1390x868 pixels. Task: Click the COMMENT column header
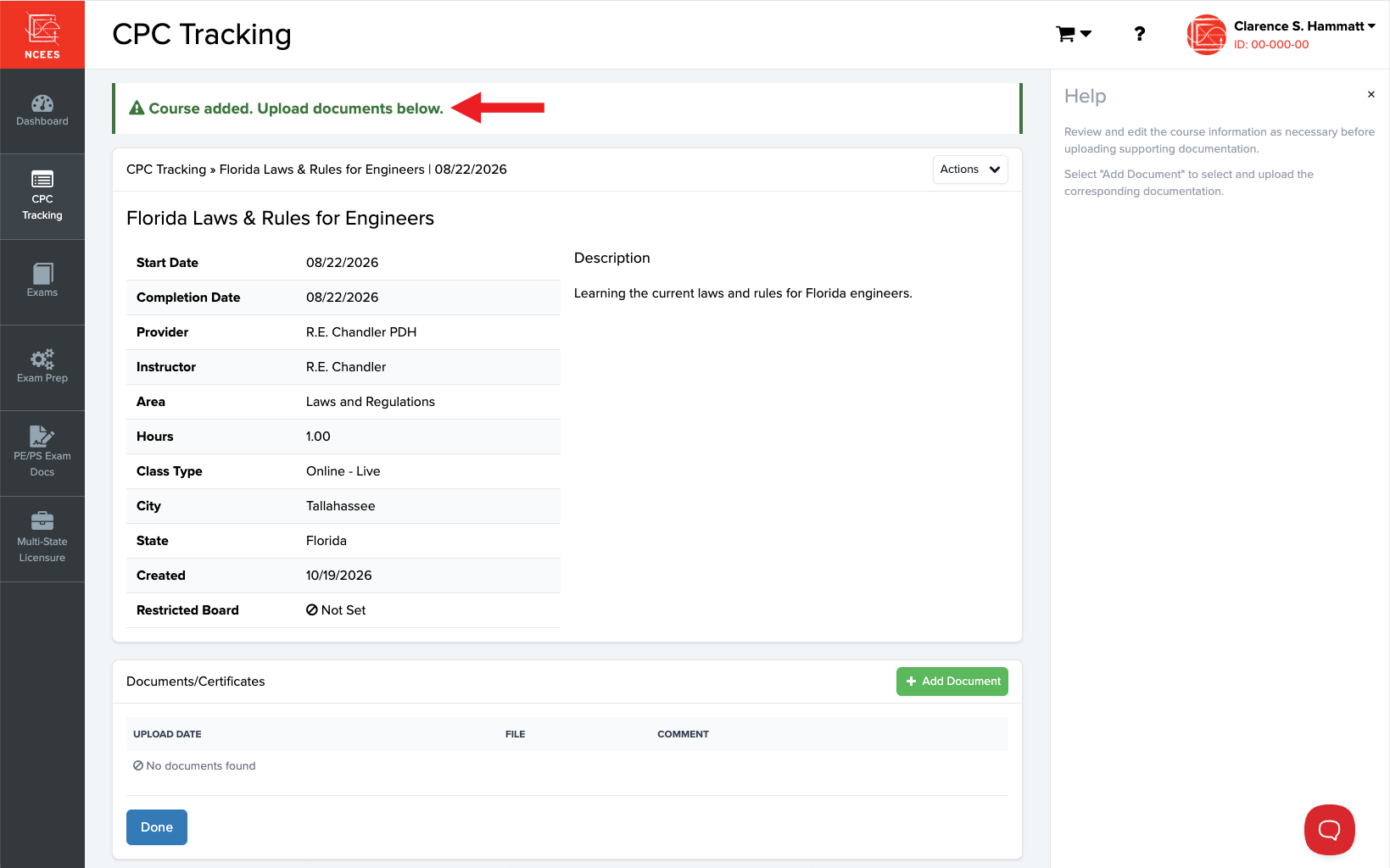point(683,734)
